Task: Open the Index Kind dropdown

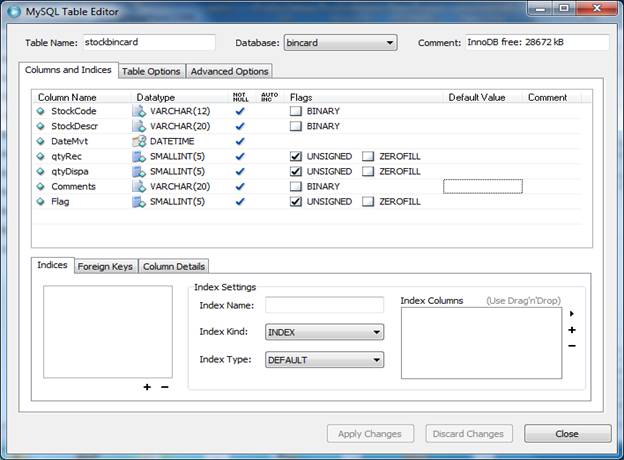Action: tap(324, 332)
